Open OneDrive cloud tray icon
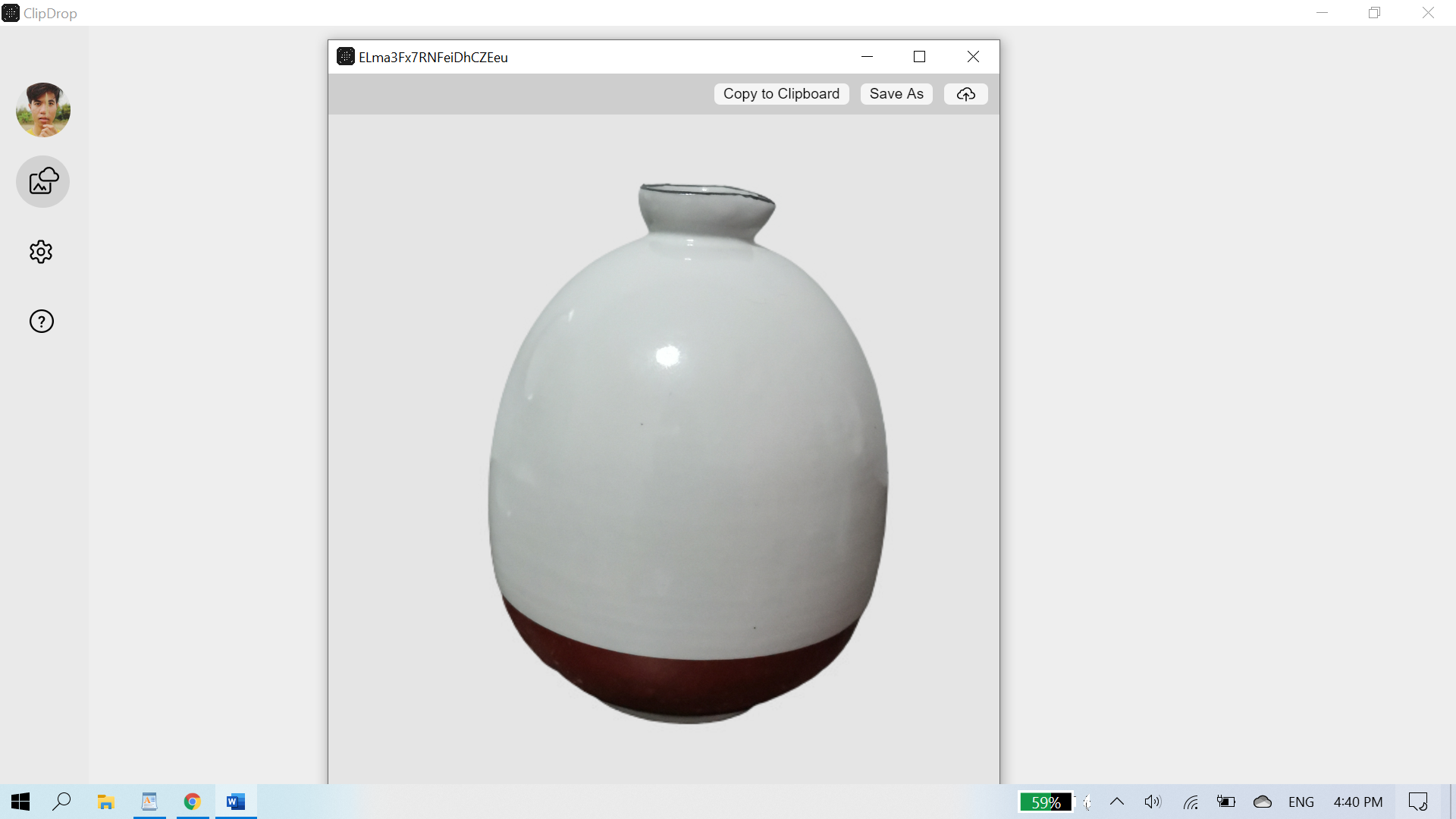1456x819 pixels. point(1263,802)
